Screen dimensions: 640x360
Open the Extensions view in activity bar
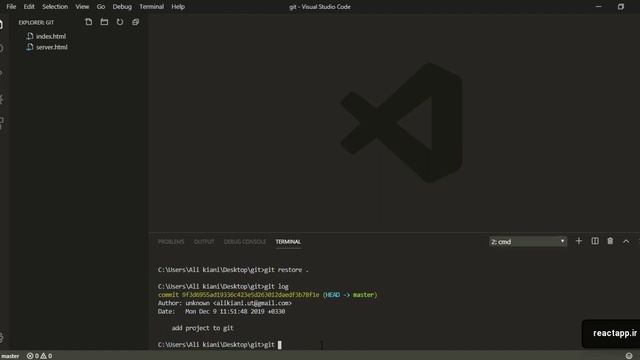(x=2, y=122)
